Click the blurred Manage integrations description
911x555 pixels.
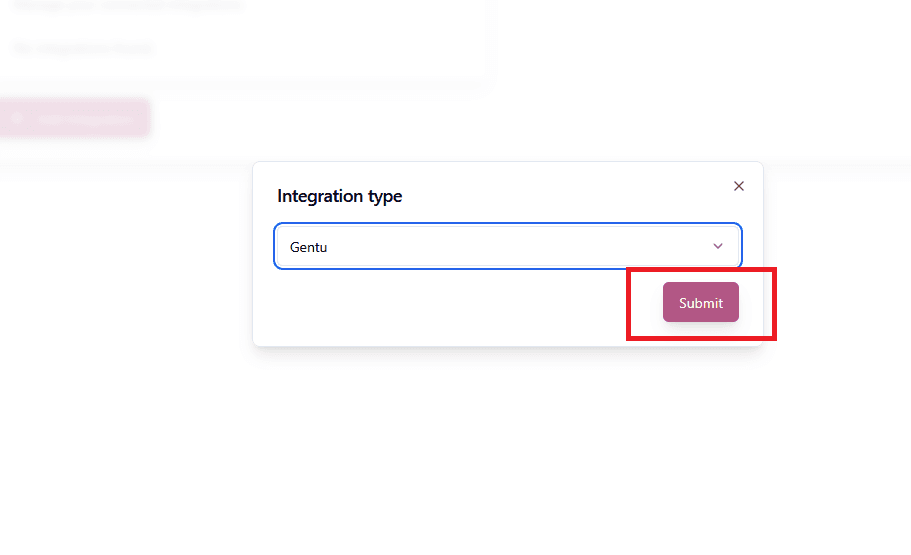pos(128,5)
